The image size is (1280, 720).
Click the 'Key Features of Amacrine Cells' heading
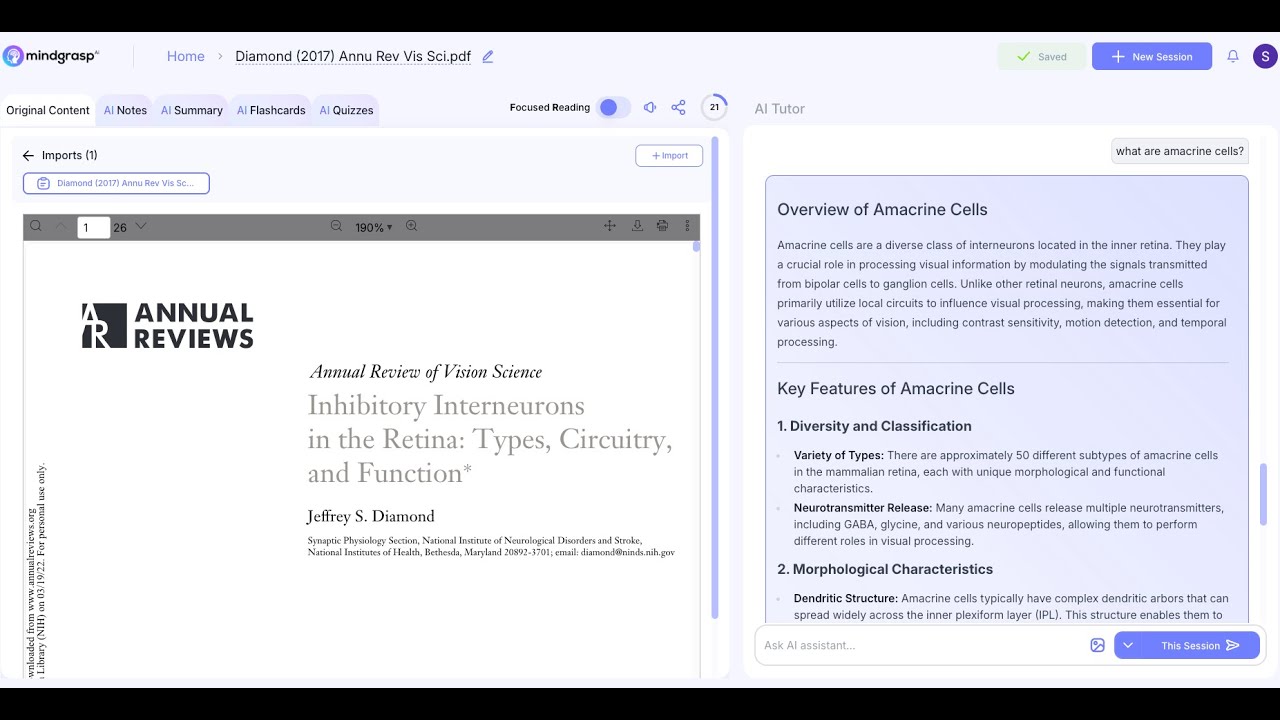click(896, 388)
